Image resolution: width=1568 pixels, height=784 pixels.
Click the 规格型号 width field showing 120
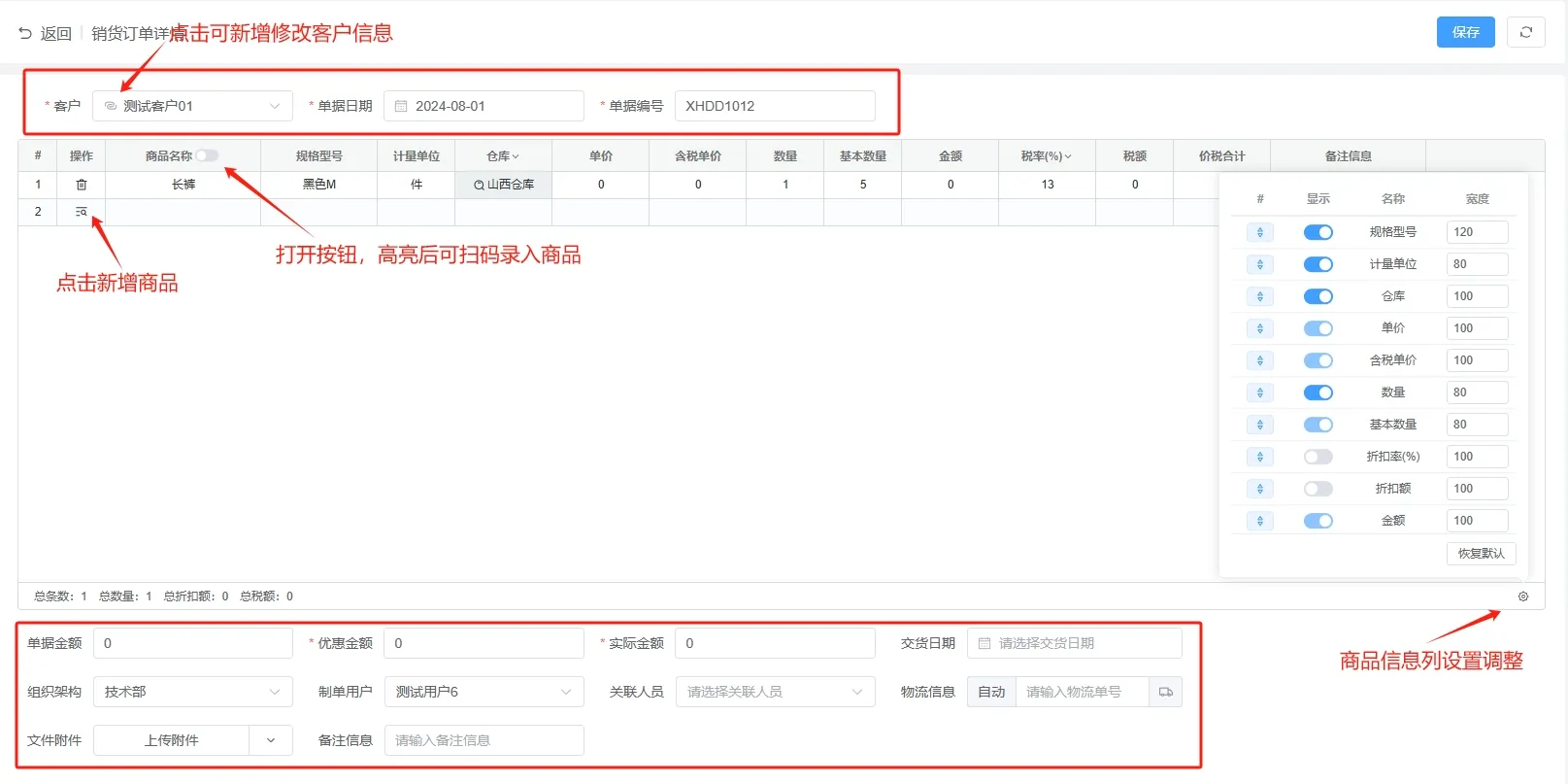click(x=1477, y=232)
